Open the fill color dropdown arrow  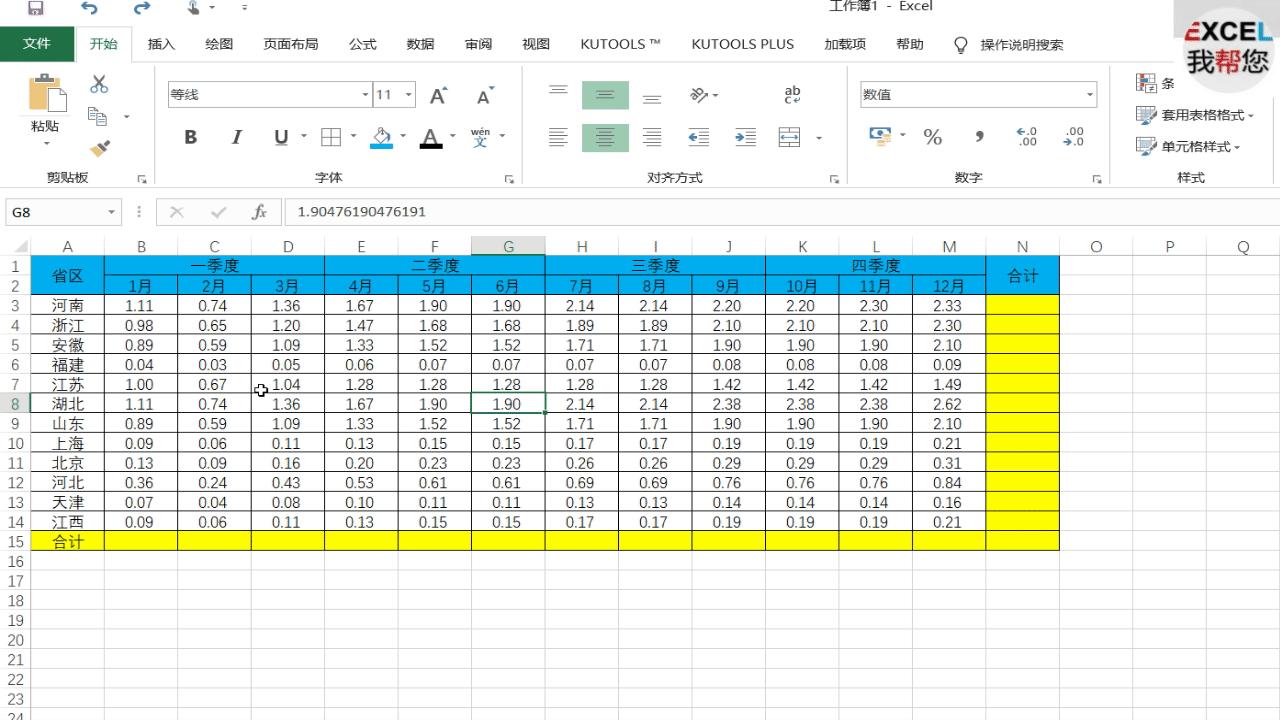pyautogui.click(x=403, y=137)
